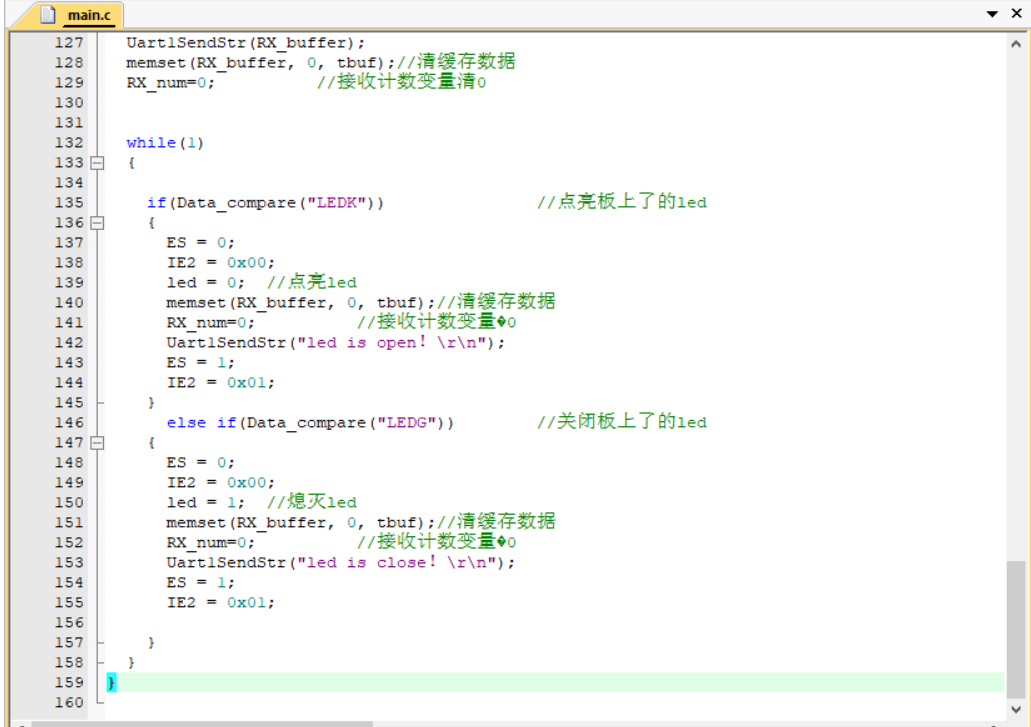This screenshot has height=727, width=1031.
Task: Close the main.c editor pane
Action: point(1016,13)
